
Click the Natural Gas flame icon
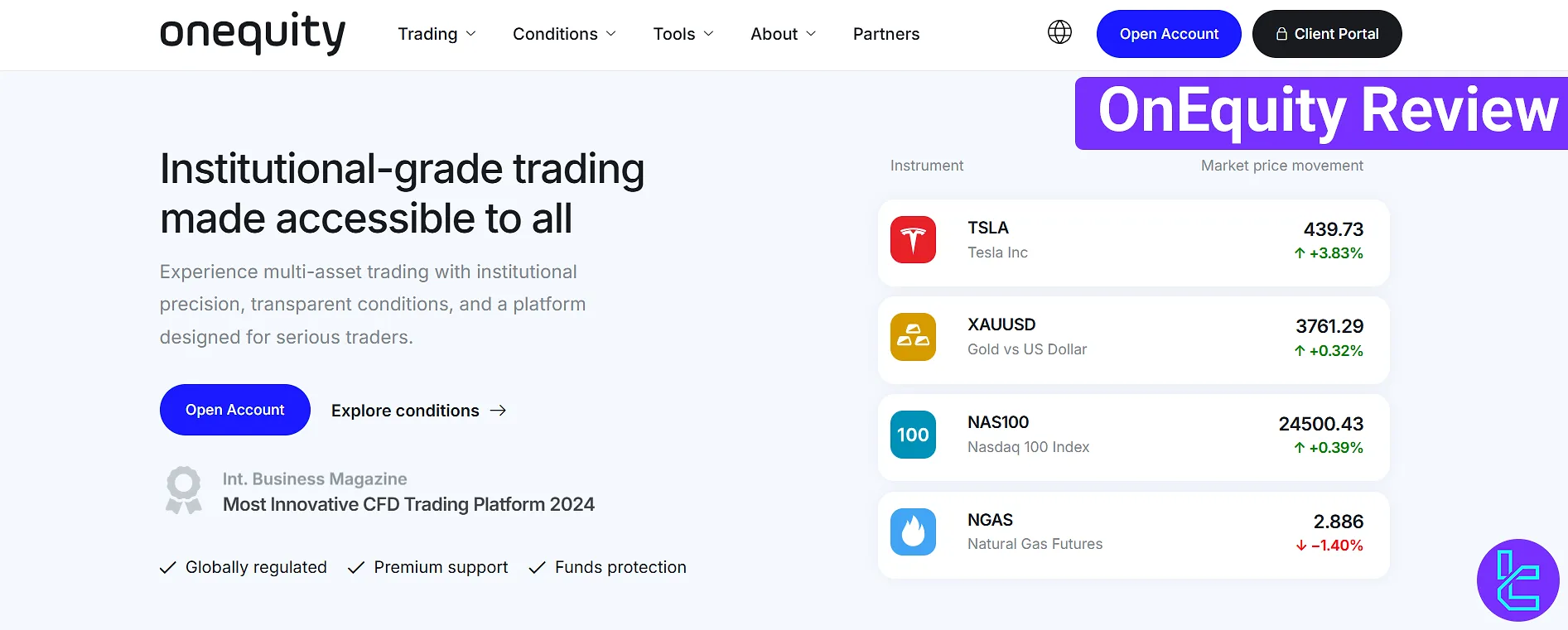point(913,531)
